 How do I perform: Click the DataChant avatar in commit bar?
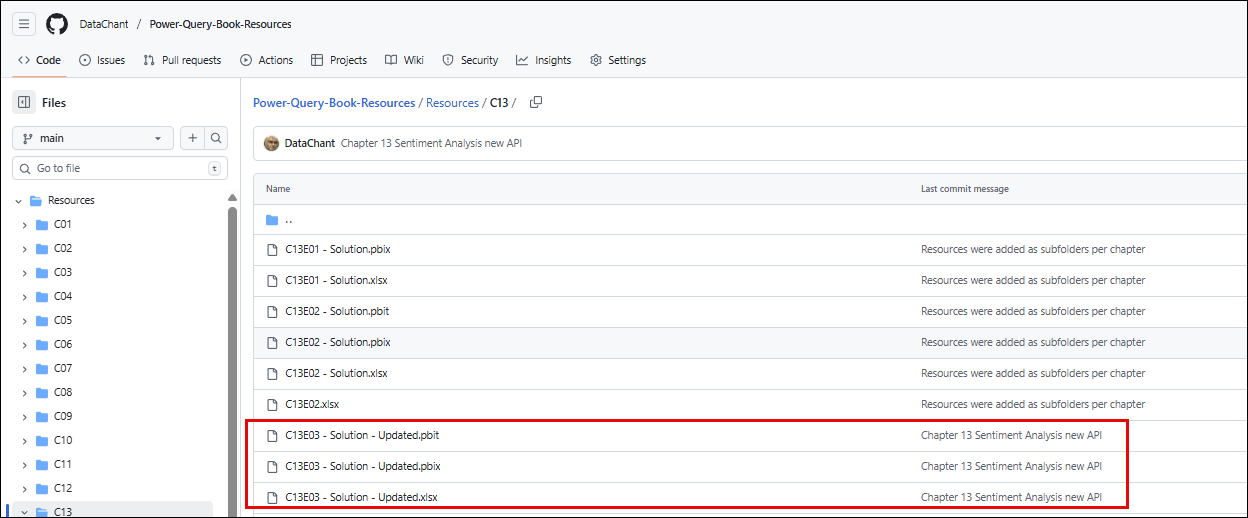(271, 143)
